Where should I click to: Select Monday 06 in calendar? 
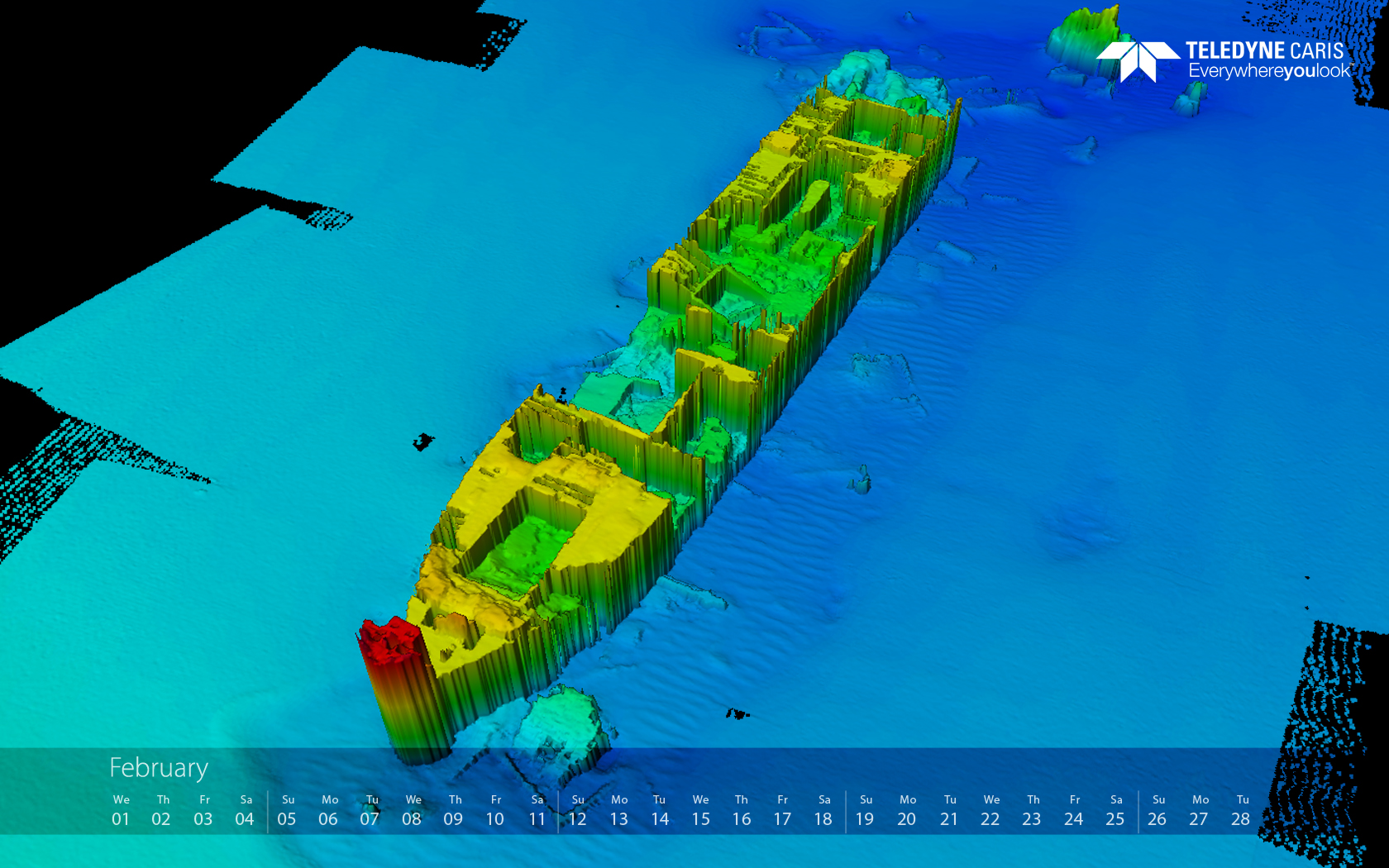[x=328, y=811]
